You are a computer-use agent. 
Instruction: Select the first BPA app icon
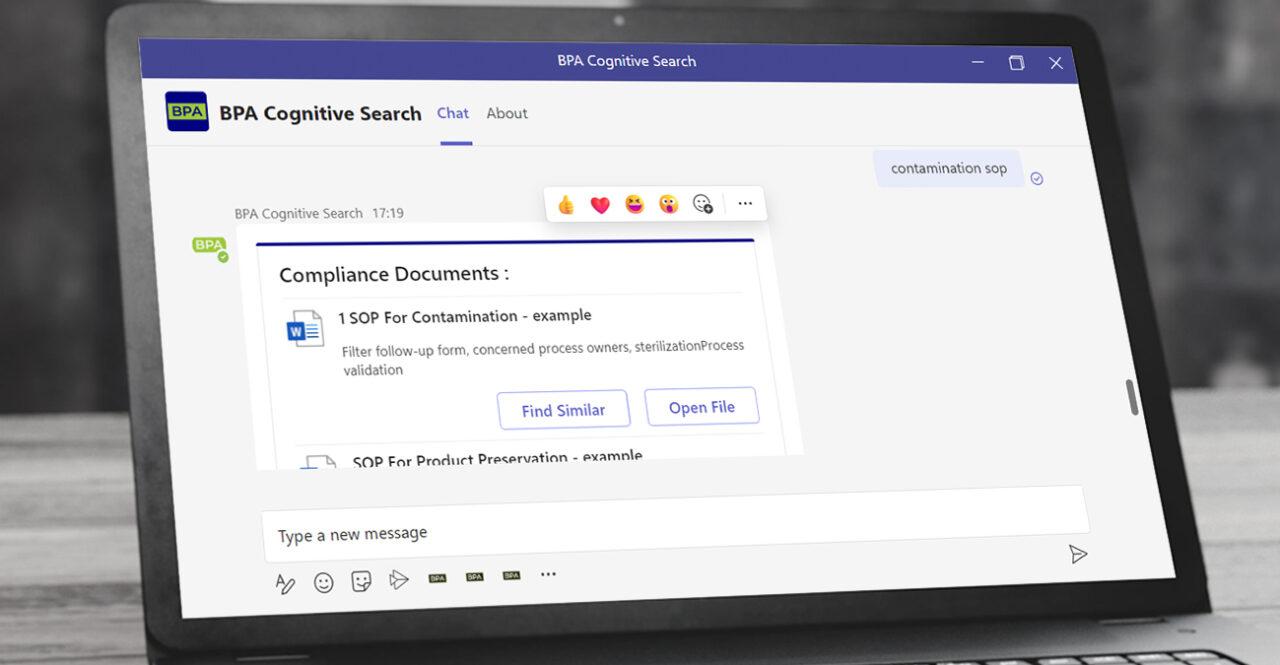click(x=437, y=577)
